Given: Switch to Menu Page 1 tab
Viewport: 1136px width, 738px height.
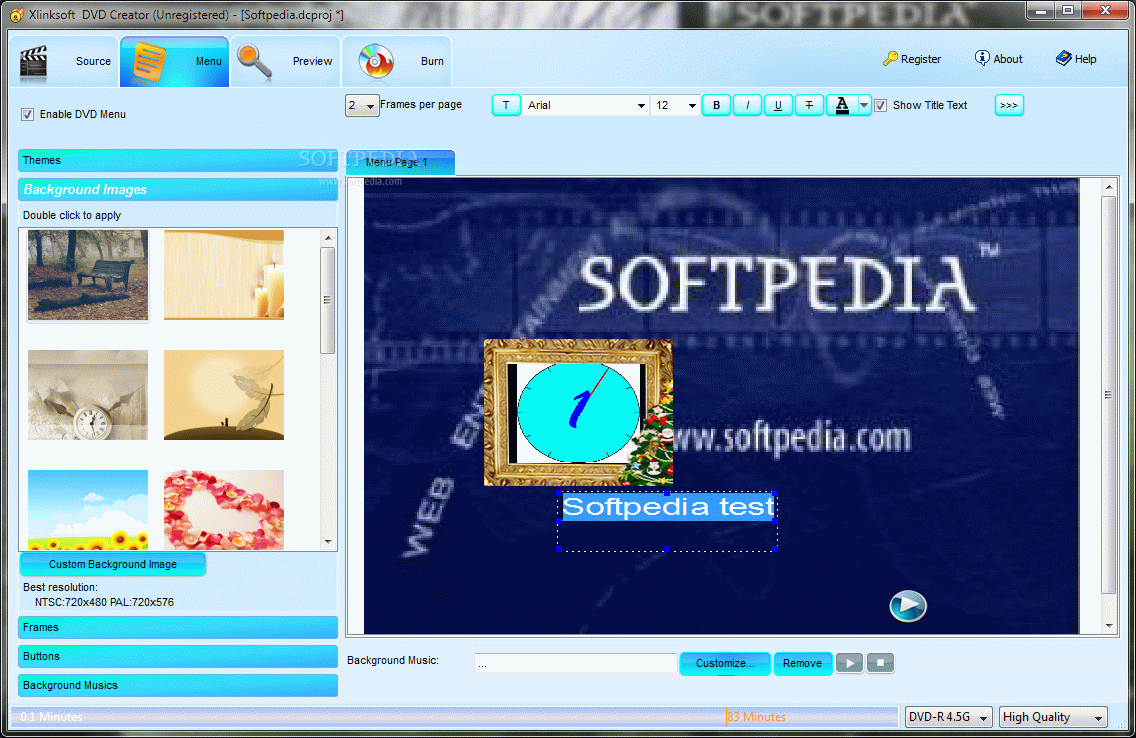Looking at the screenshot, I should tap(400, 162).
